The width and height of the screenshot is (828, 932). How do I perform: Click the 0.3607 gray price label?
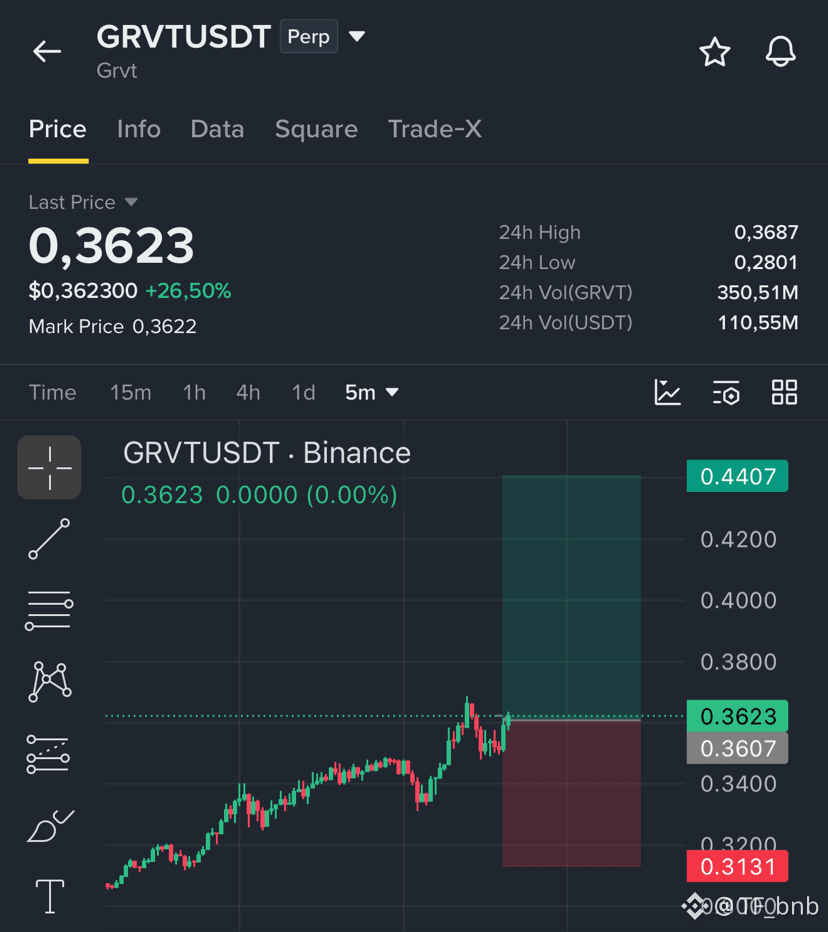pyautogui.click(x=737, y=748)
